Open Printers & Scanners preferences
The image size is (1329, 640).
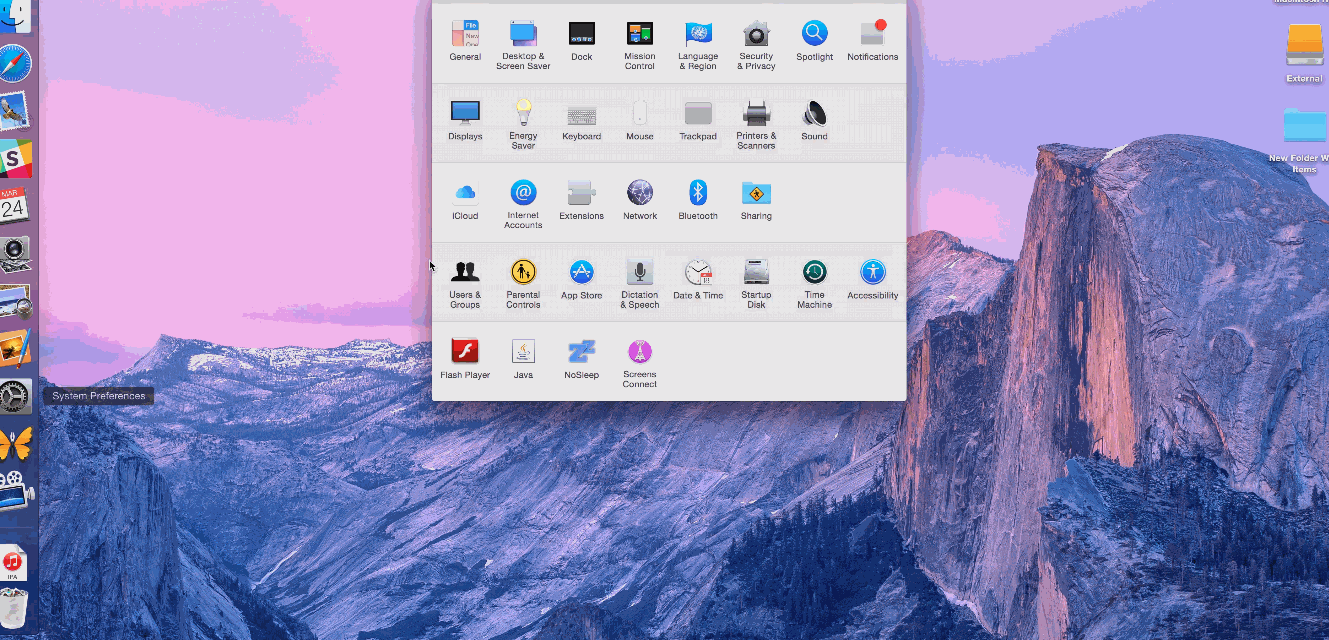coord(756,124)
